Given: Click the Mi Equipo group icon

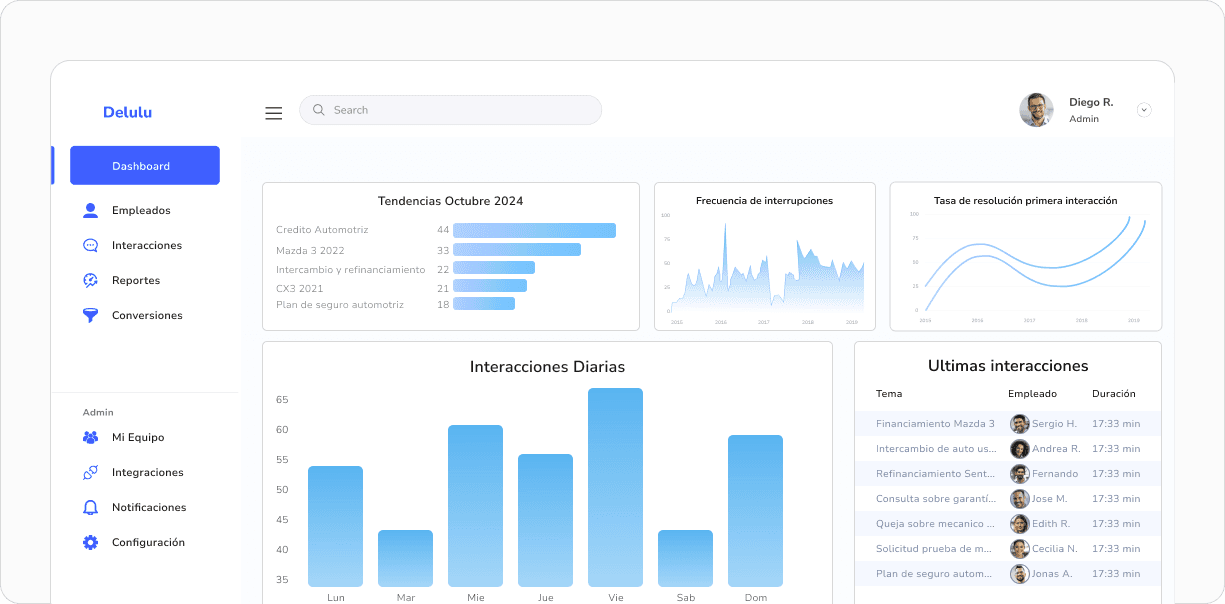Looking at the screenshot, I should click(x=91, y=437).
